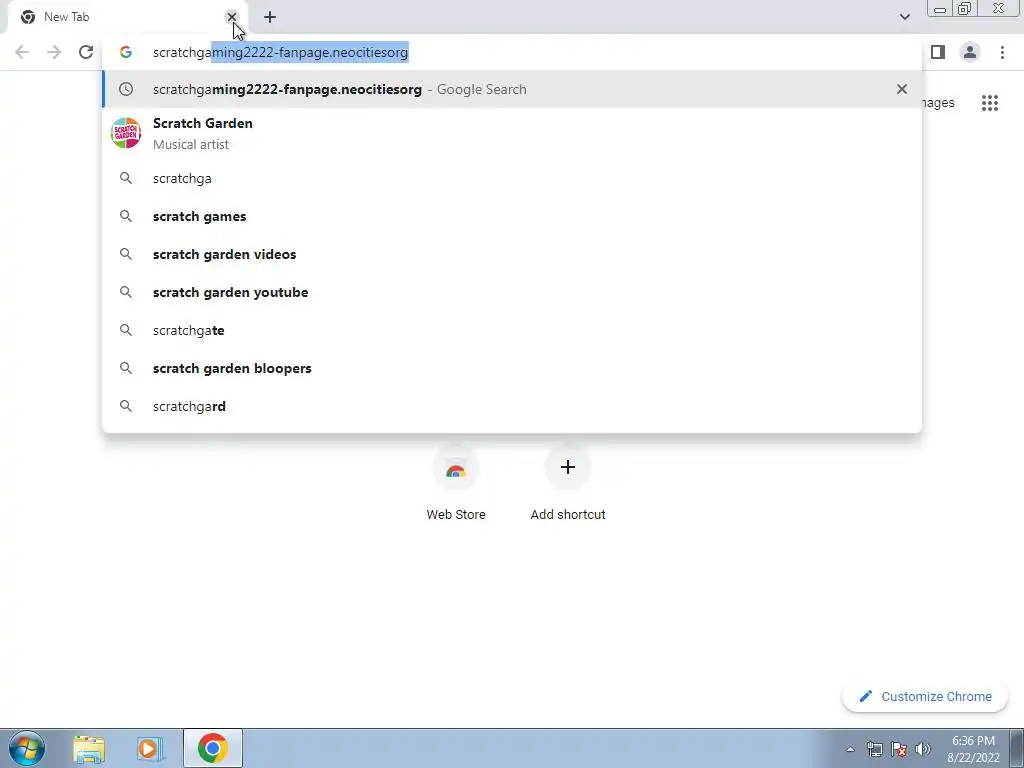This screenshot has width=1024, height=768.
Task: Open the Images link on the page
Action: point(938,103)
